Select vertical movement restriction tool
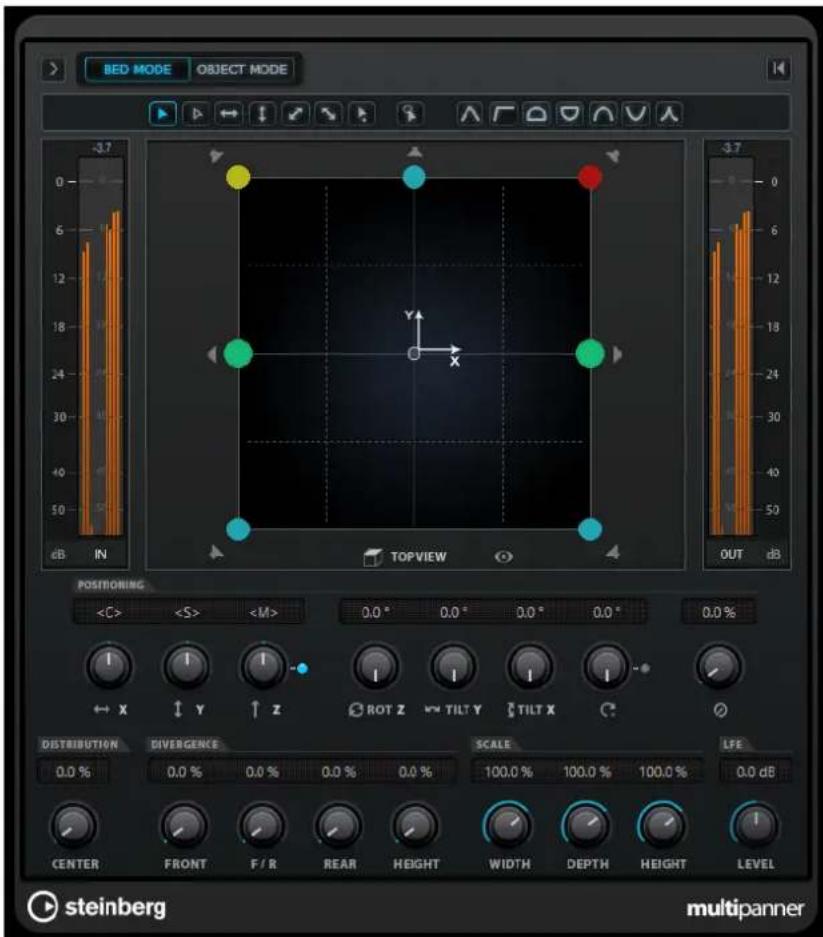 pos(262,114)
